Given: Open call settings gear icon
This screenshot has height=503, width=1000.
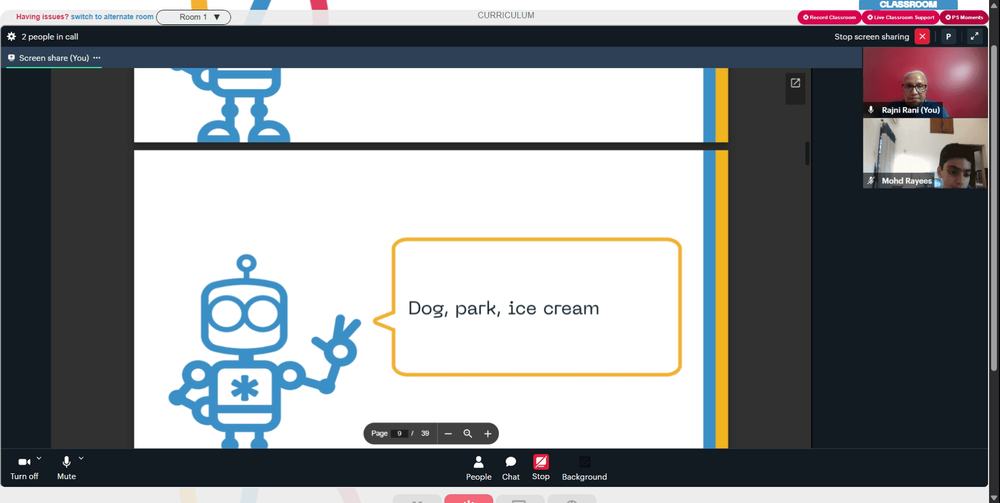Looking at the screenshot, I should point(11,36).
